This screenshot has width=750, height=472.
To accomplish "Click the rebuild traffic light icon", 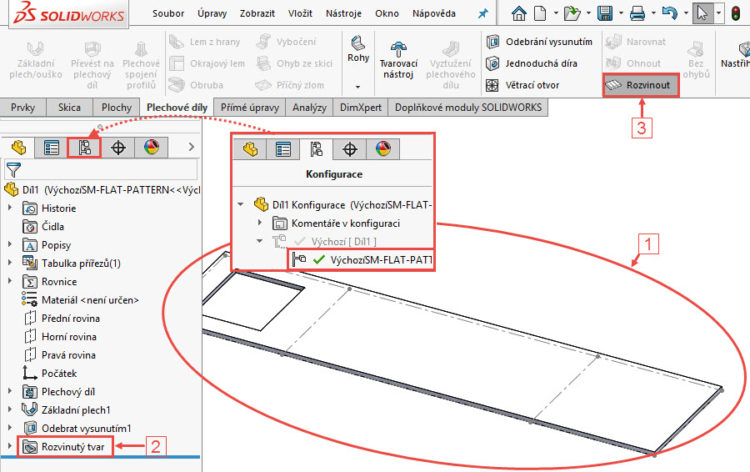I will click(x=737, y=13).
